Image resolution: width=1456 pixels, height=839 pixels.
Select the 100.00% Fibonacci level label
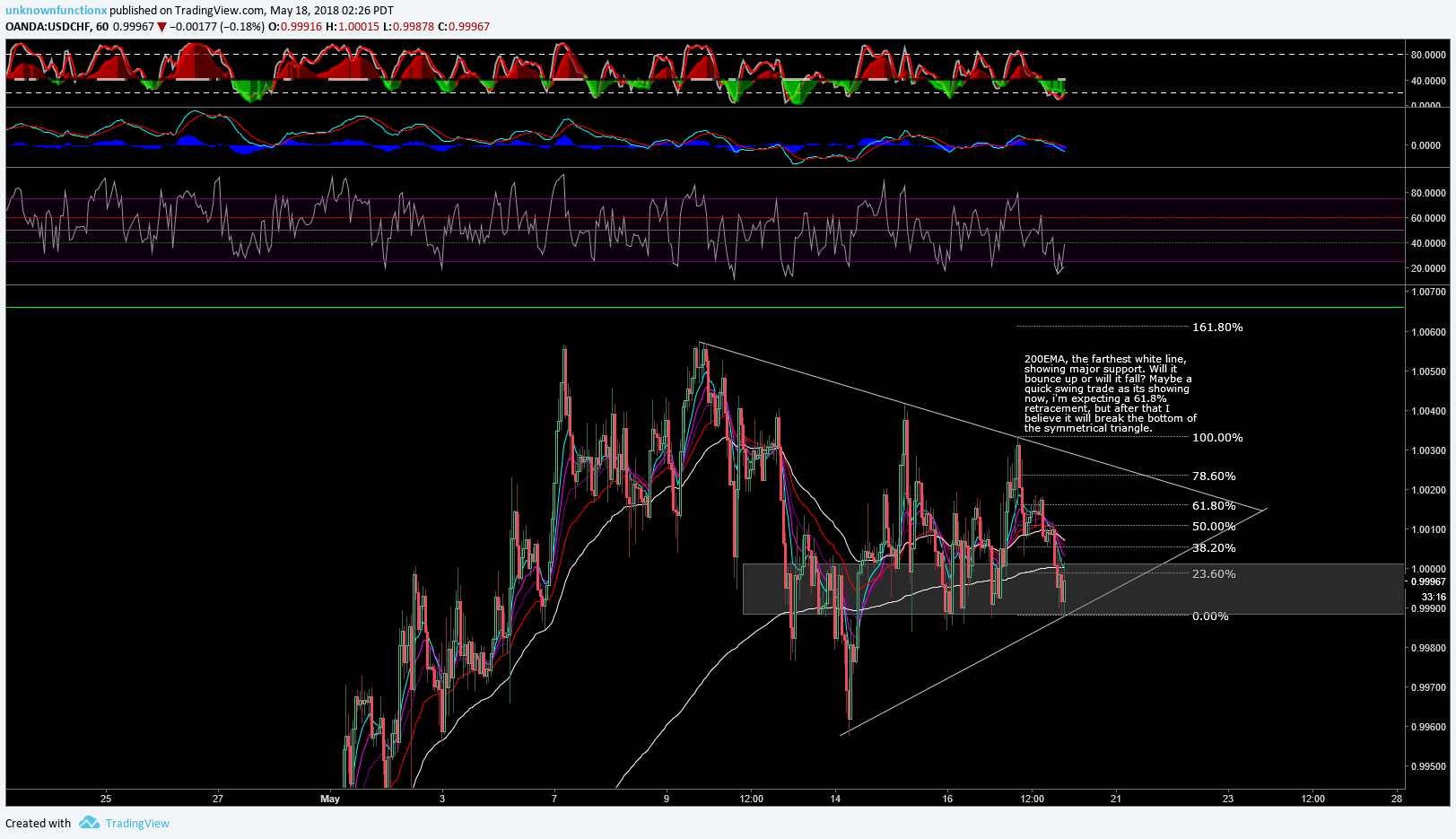pyautogui.click(x=1217, y=438)
